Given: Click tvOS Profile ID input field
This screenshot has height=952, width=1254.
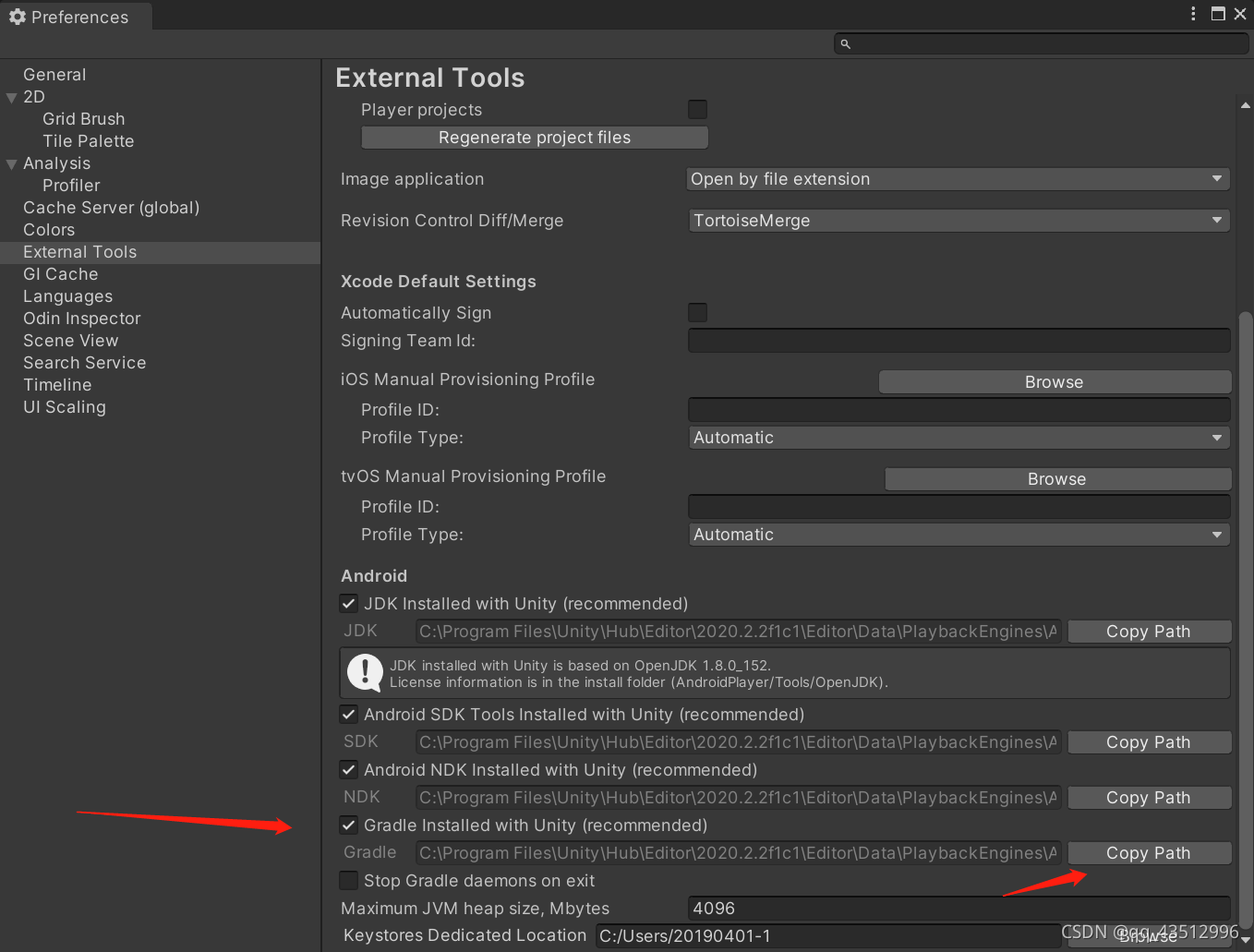Looking at the screenshot, I should click(x=959, y=506).
